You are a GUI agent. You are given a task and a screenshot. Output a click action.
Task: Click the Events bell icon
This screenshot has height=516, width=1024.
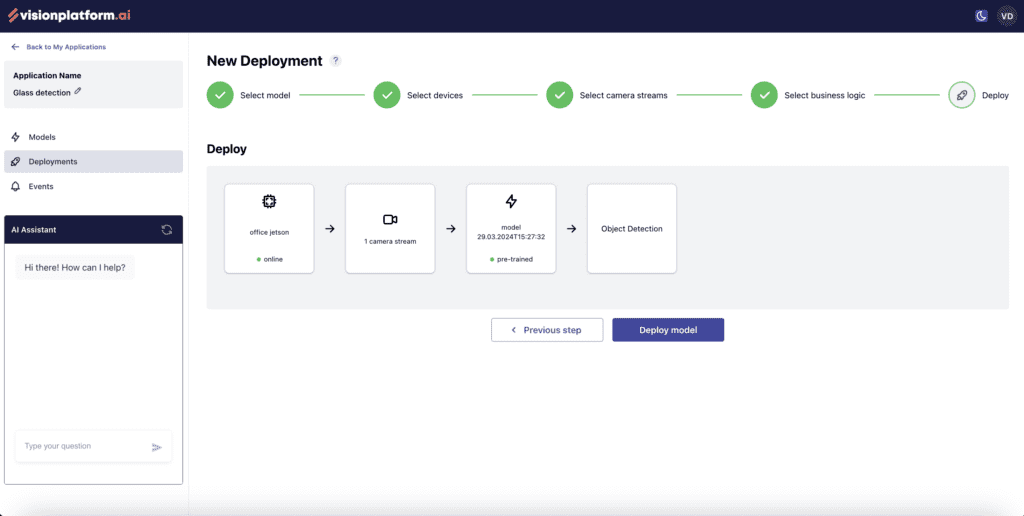[x=16, y=186]
